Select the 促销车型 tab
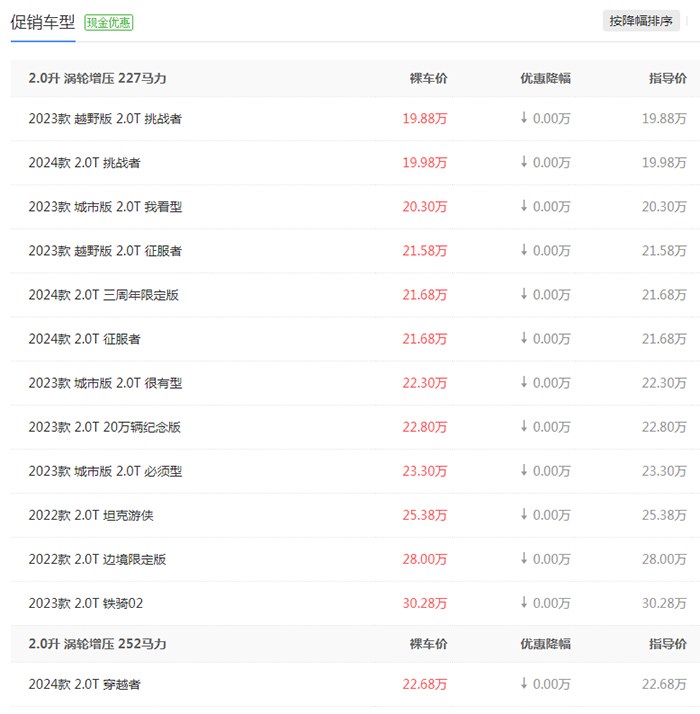Viewport: 700px width, 714px height. coord(42,22)
